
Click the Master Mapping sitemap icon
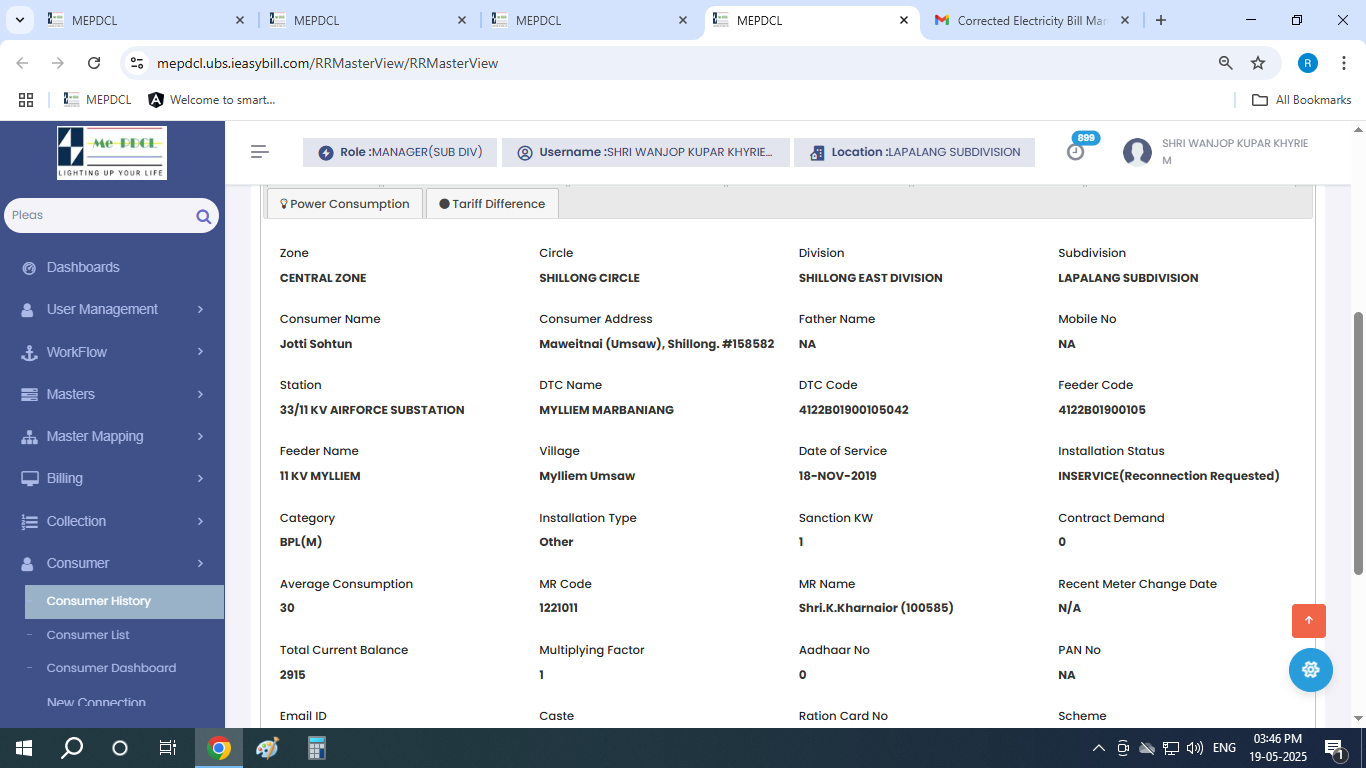[x=28, y=437]
